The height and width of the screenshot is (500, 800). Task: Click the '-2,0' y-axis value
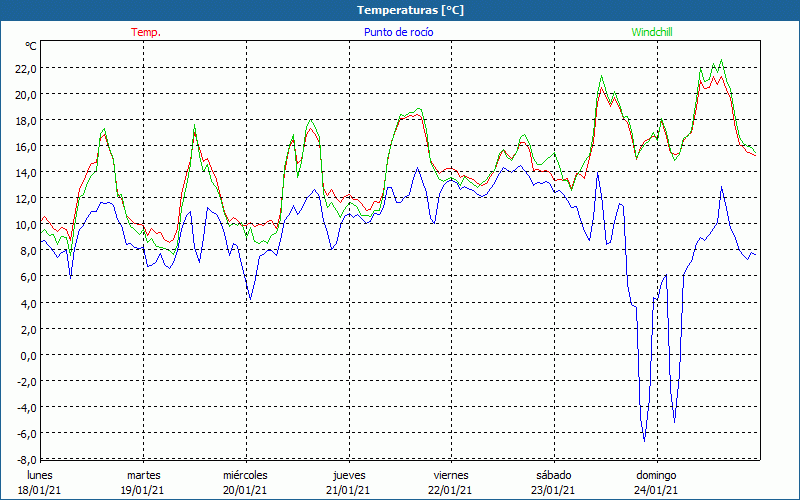coord(28,382)
